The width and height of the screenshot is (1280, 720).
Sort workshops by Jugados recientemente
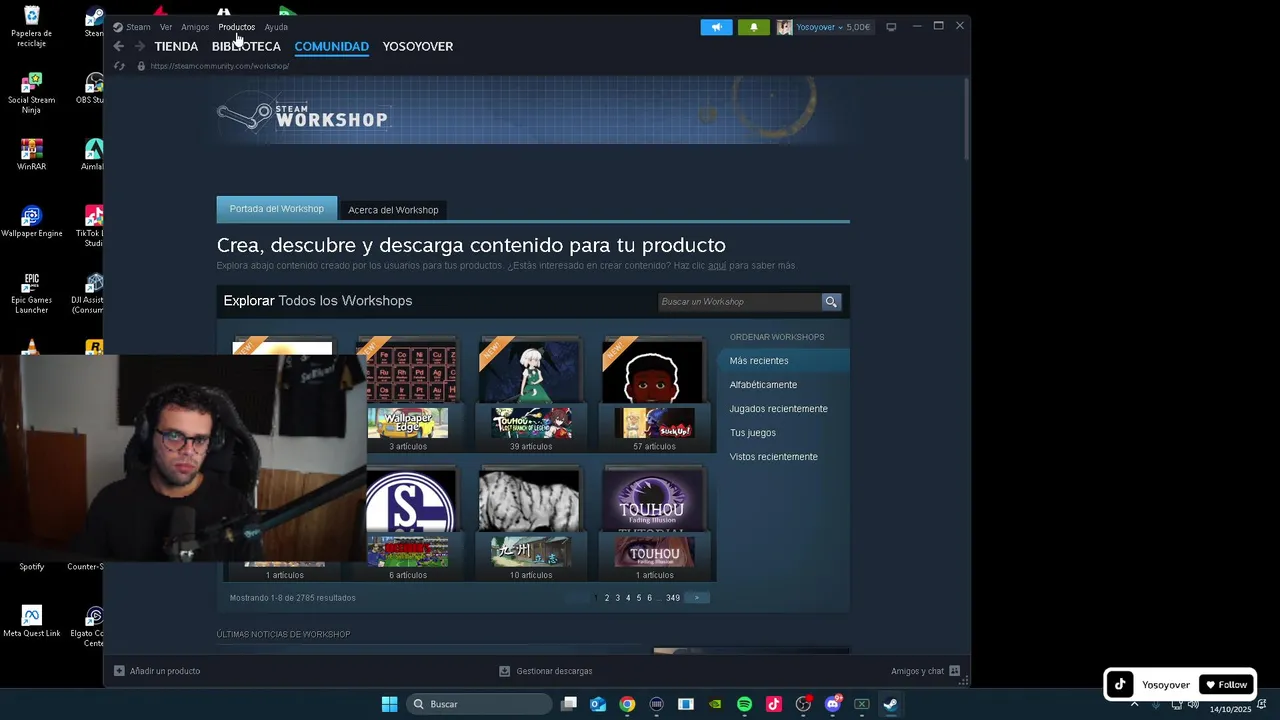(779, 409)
